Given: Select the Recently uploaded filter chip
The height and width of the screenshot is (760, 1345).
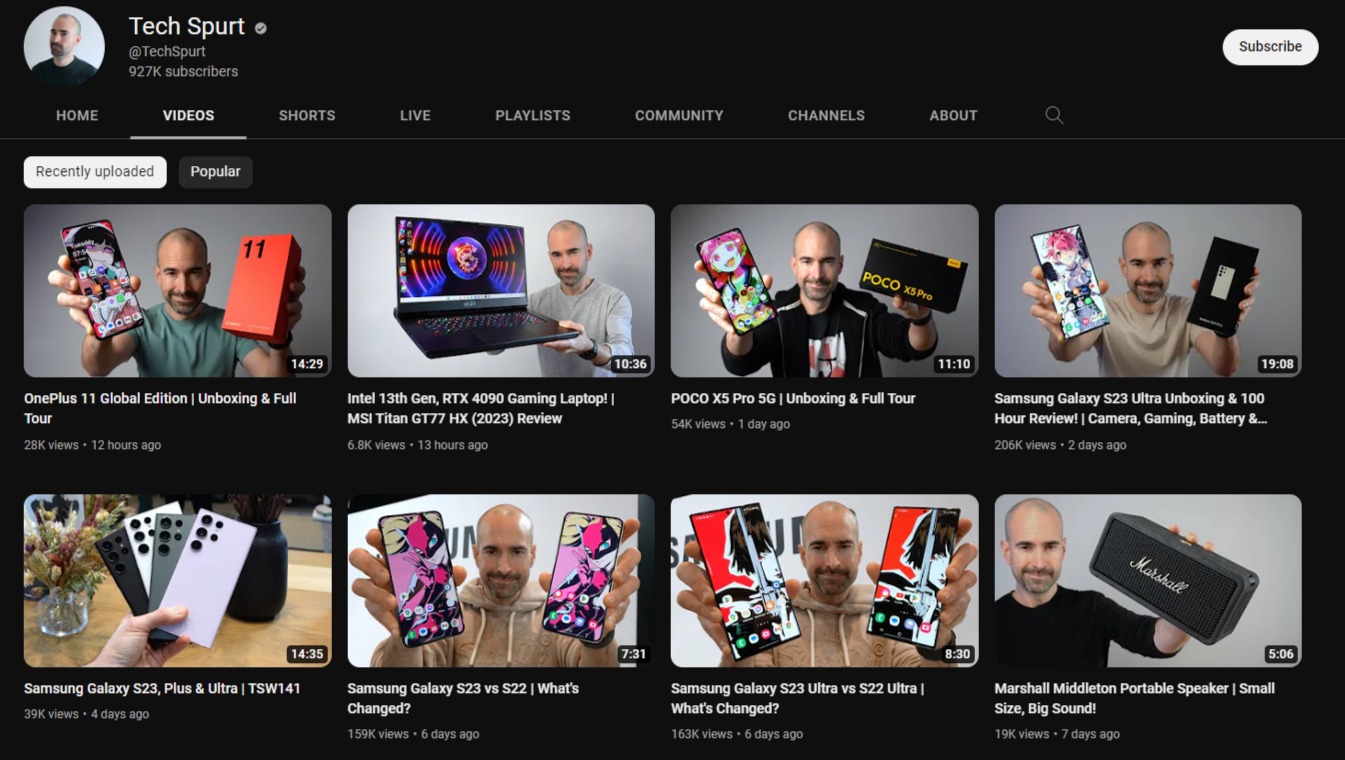Looking at the screenshot, I should pyautogui.click(x=95, y=172).
